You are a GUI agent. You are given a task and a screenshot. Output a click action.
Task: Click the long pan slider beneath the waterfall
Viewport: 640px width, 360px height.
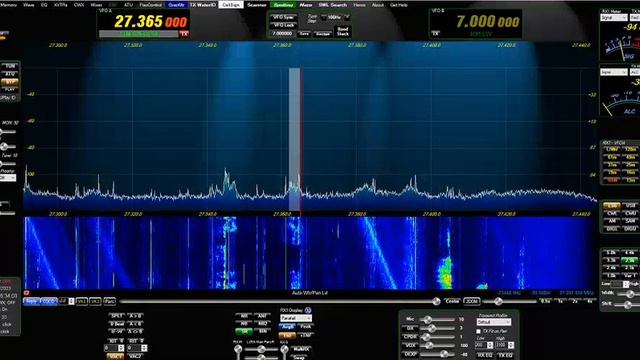click(280, 302)
